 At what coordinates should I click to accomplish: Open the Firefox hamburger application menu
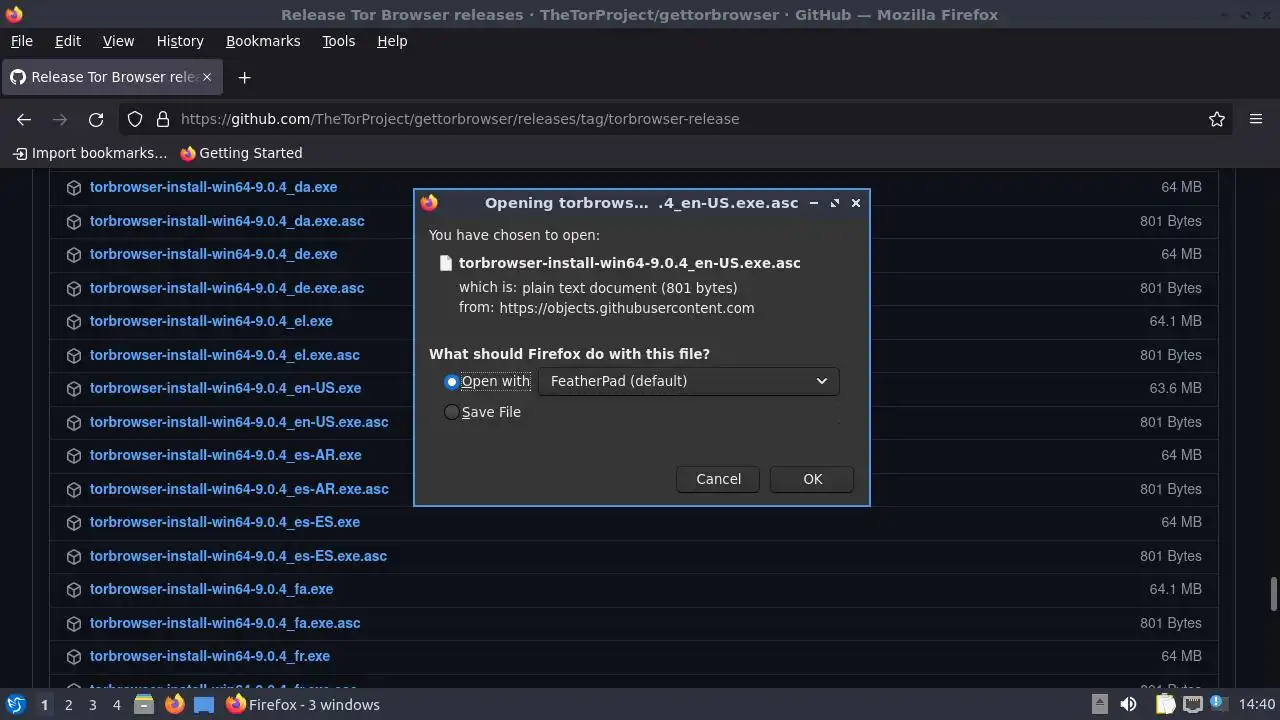click(x=1256, y=119)
